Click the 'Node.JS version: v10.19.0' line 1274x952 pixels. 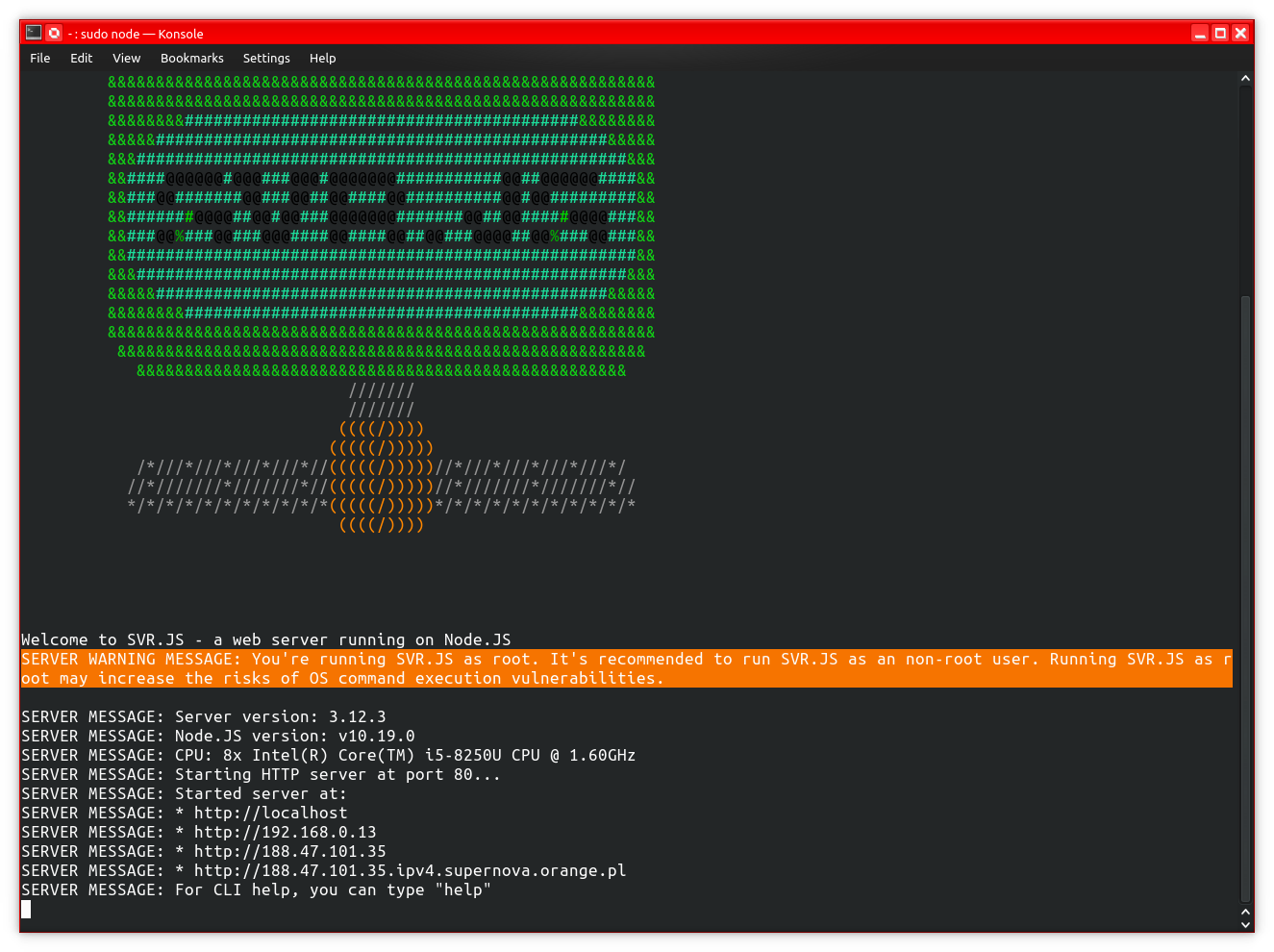(218, 737)
